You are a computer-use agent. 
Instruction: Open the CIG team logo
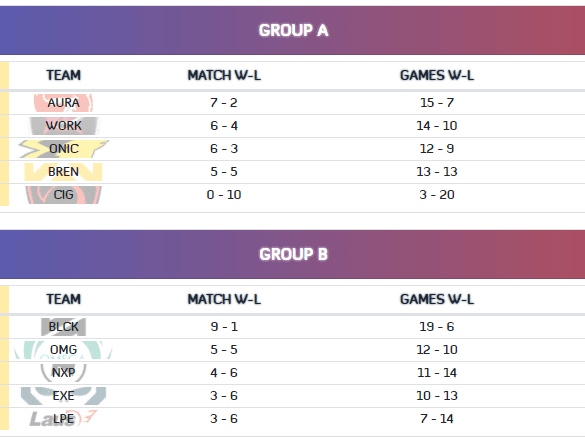click(63, 195)
